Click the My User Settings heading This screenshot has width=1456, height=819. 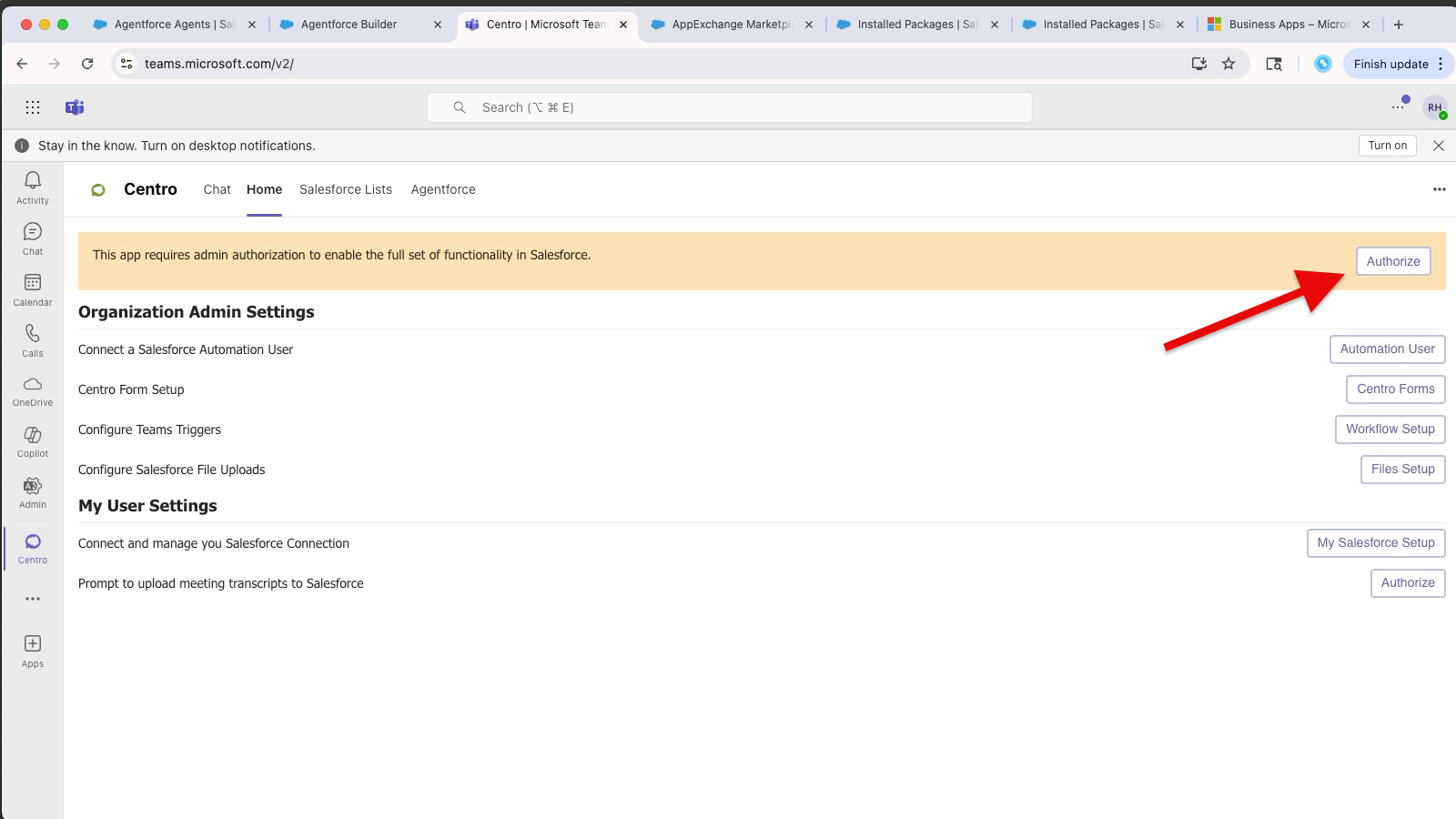point(147,506)
